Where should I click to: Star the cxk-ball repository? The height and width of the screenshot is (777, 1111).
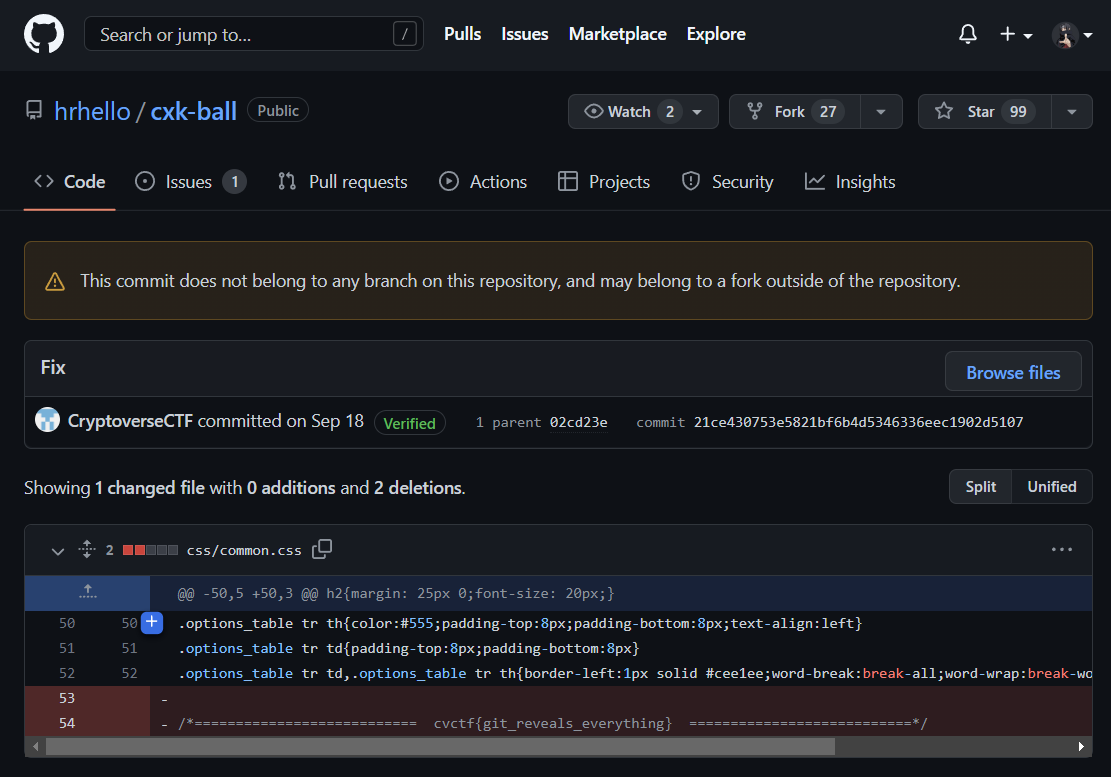984,112
